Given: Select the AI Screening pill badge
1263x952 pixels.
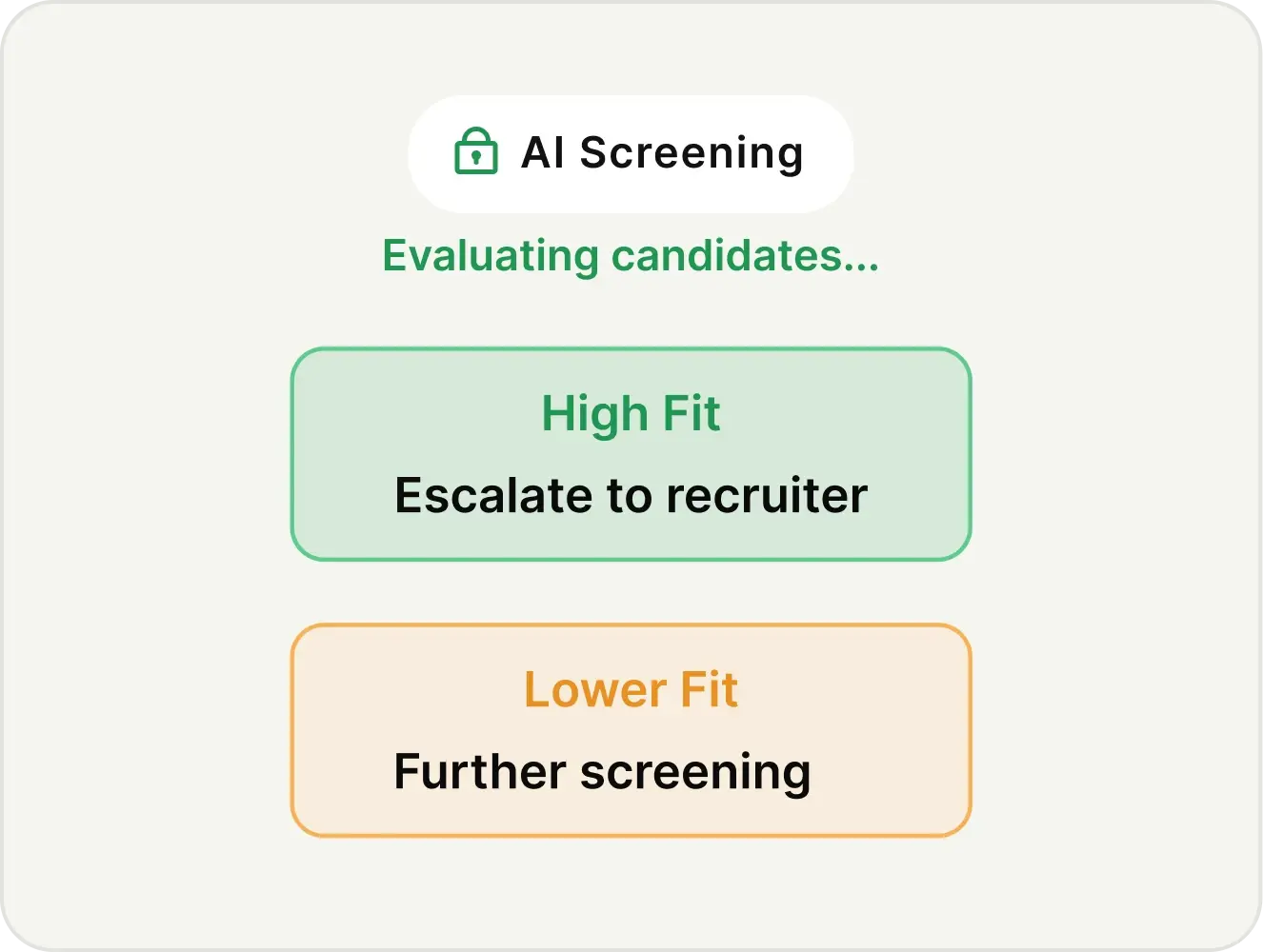Looking at the screenshot, I should click(x=631, y=153).
